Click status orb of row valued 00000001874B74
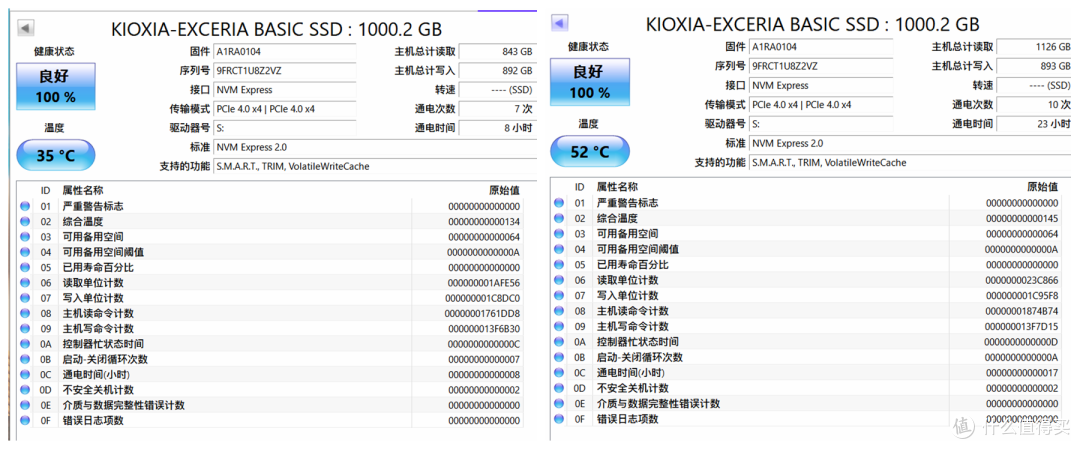The image size is (1080, 449). (559, 311)
